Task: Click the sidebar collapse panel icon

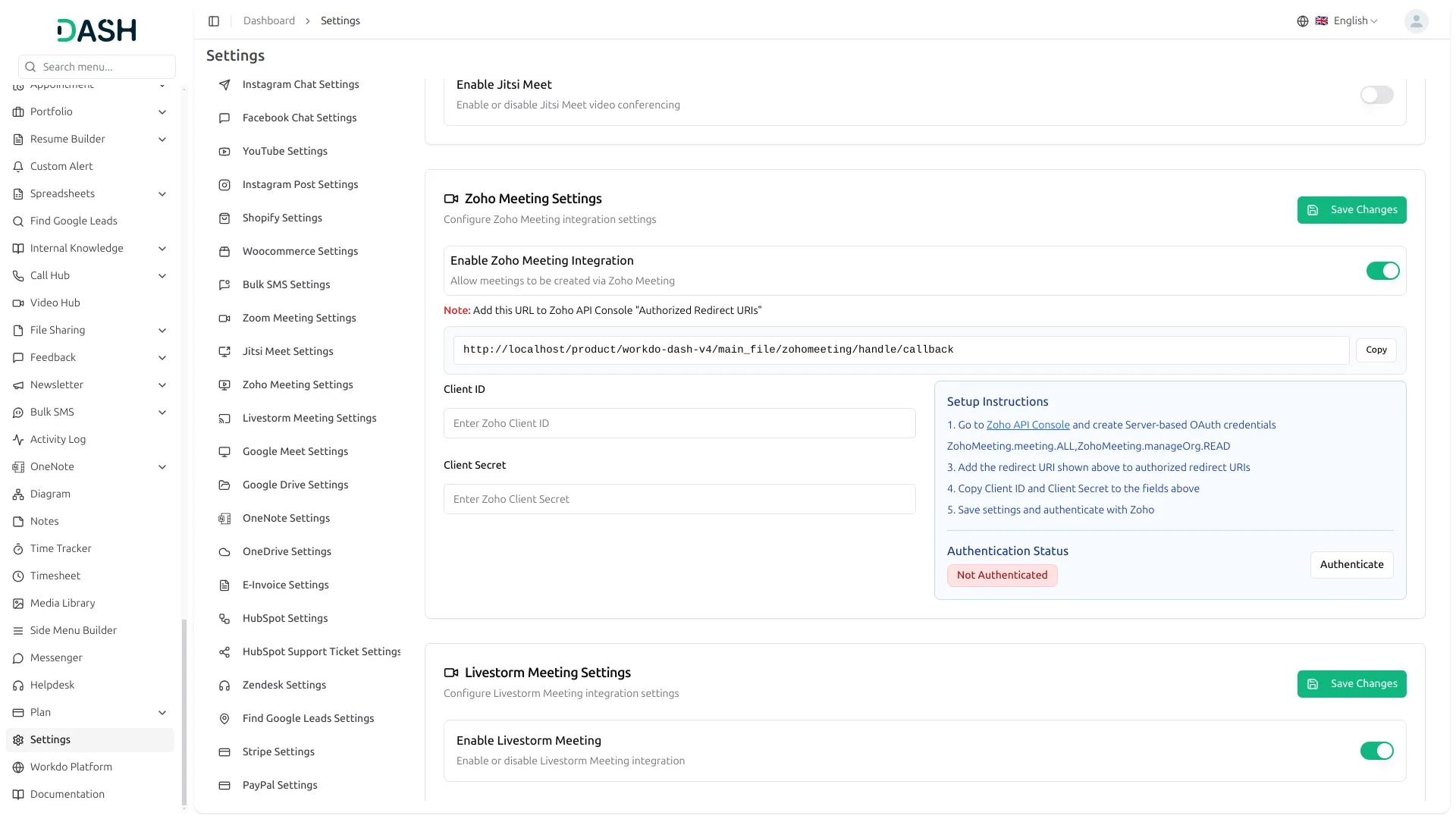Action: pos(214,21)
